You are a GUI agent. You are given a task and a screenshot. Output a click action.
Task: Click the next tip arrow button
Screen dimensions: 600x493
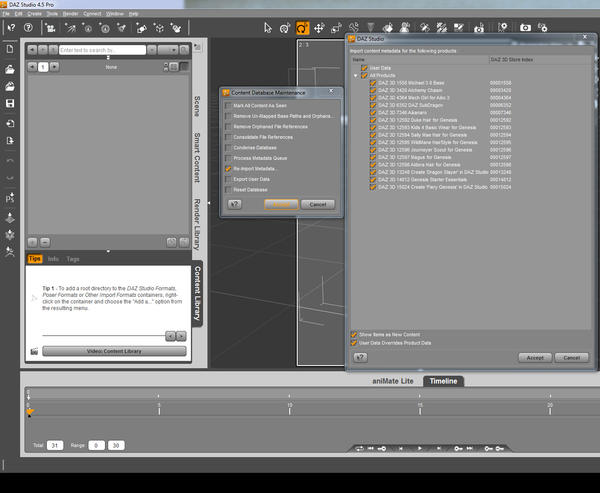point(181,336)
